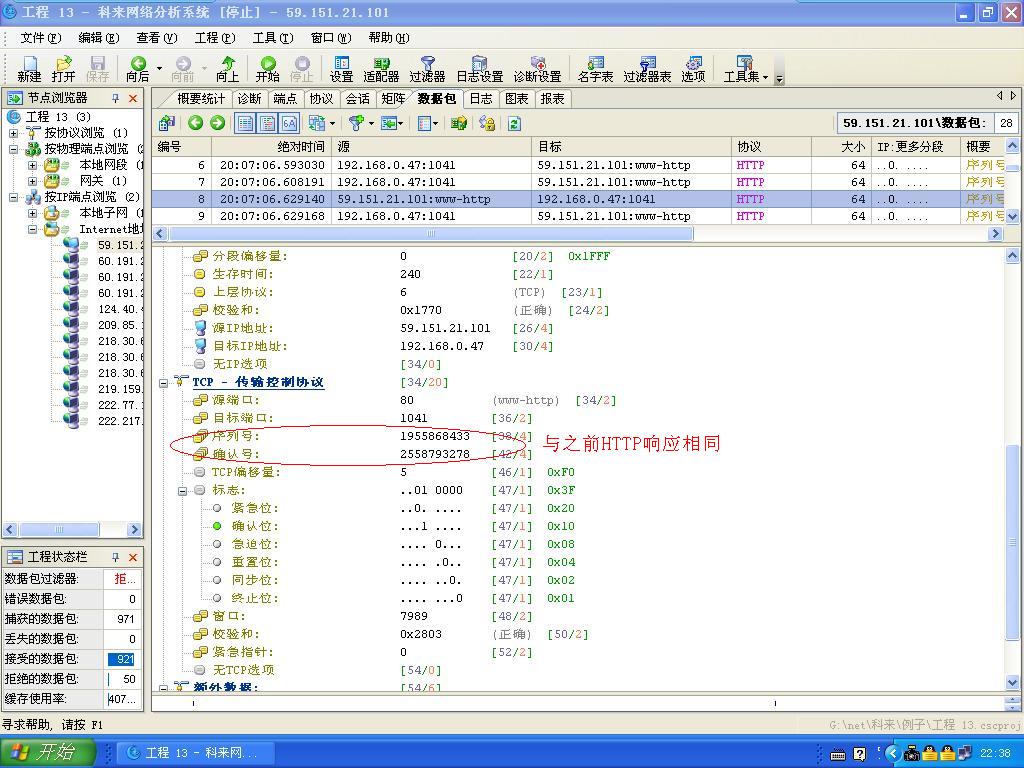Click the 新建 (New) toolbar icon

(29, 65)
